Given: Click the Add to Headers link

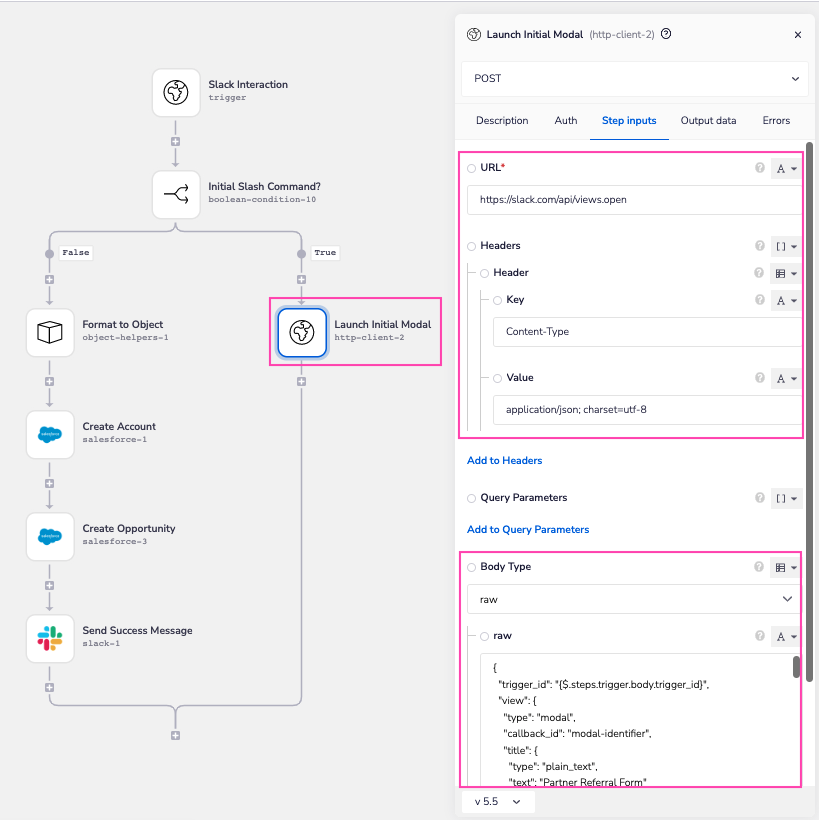Looking at the screenshot, I should pos(504,460).
